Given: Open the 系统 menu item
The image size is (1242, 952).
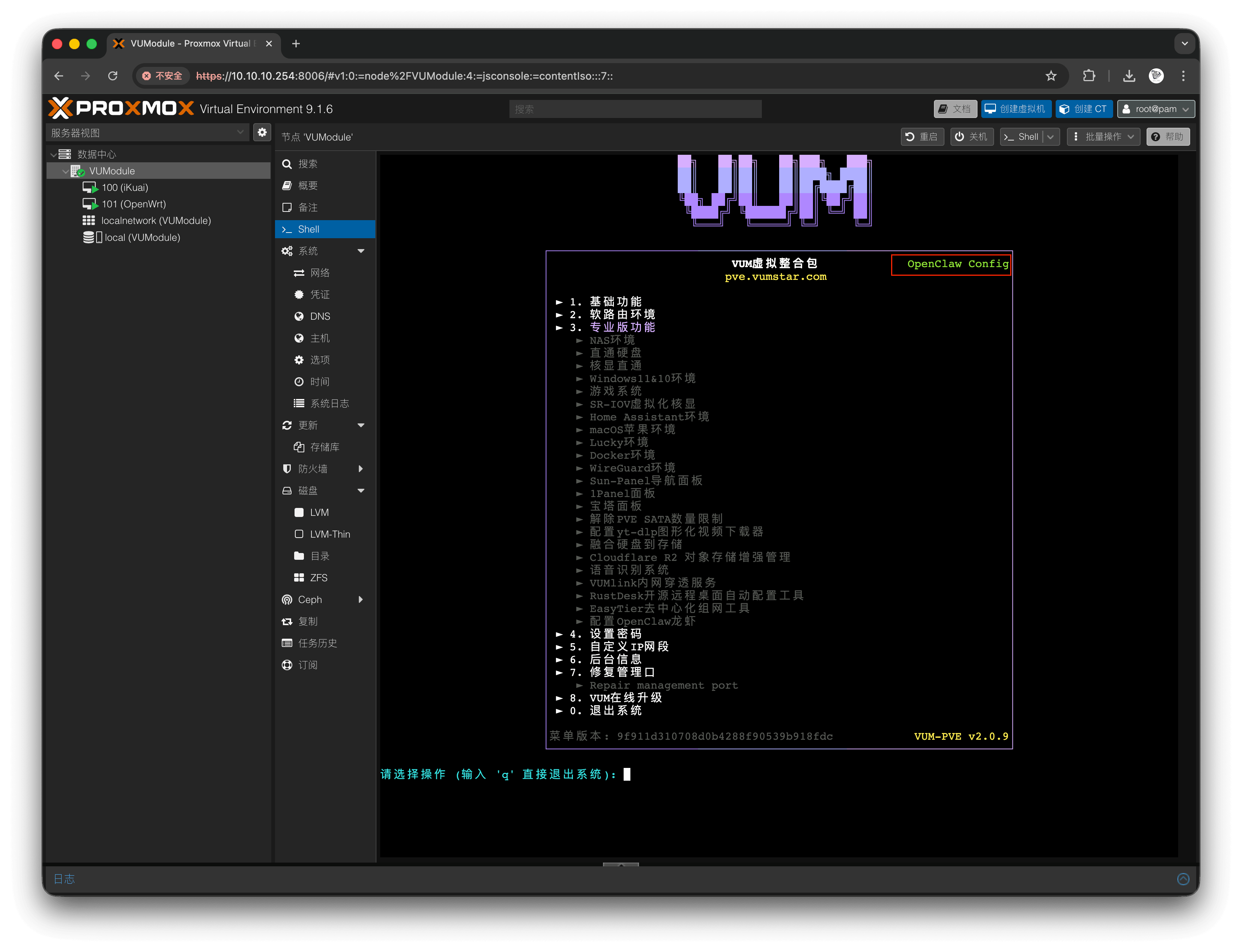Looking at the screenshot, I should click(x=308, y=251).
